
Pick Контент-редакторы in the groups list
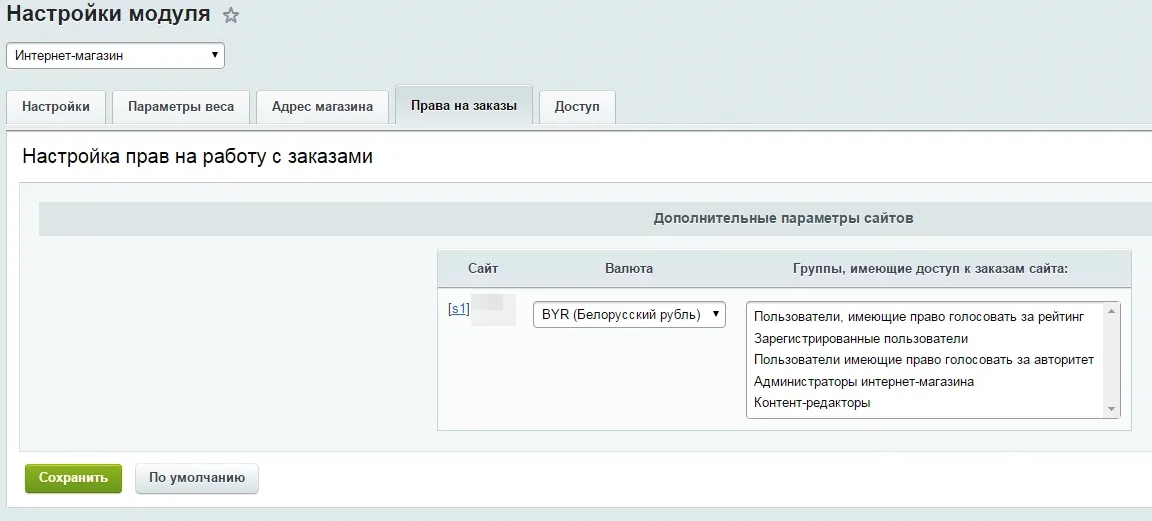point(812,403)
